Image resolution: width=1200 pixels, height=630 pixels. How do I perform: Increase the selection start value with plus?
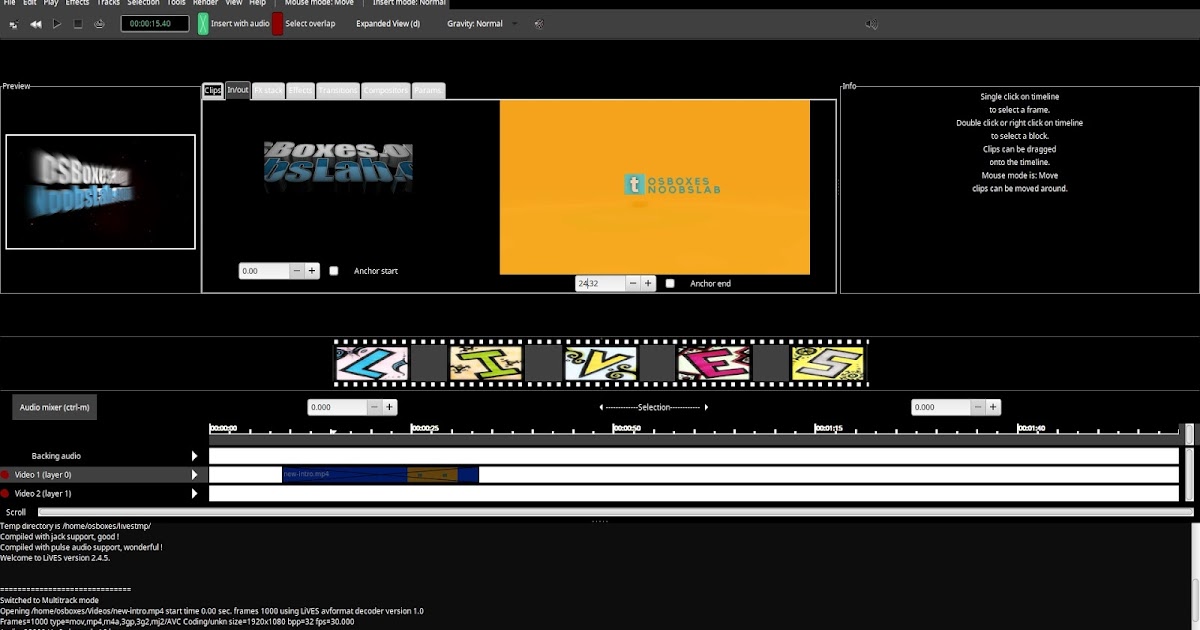tap(390, 407)
